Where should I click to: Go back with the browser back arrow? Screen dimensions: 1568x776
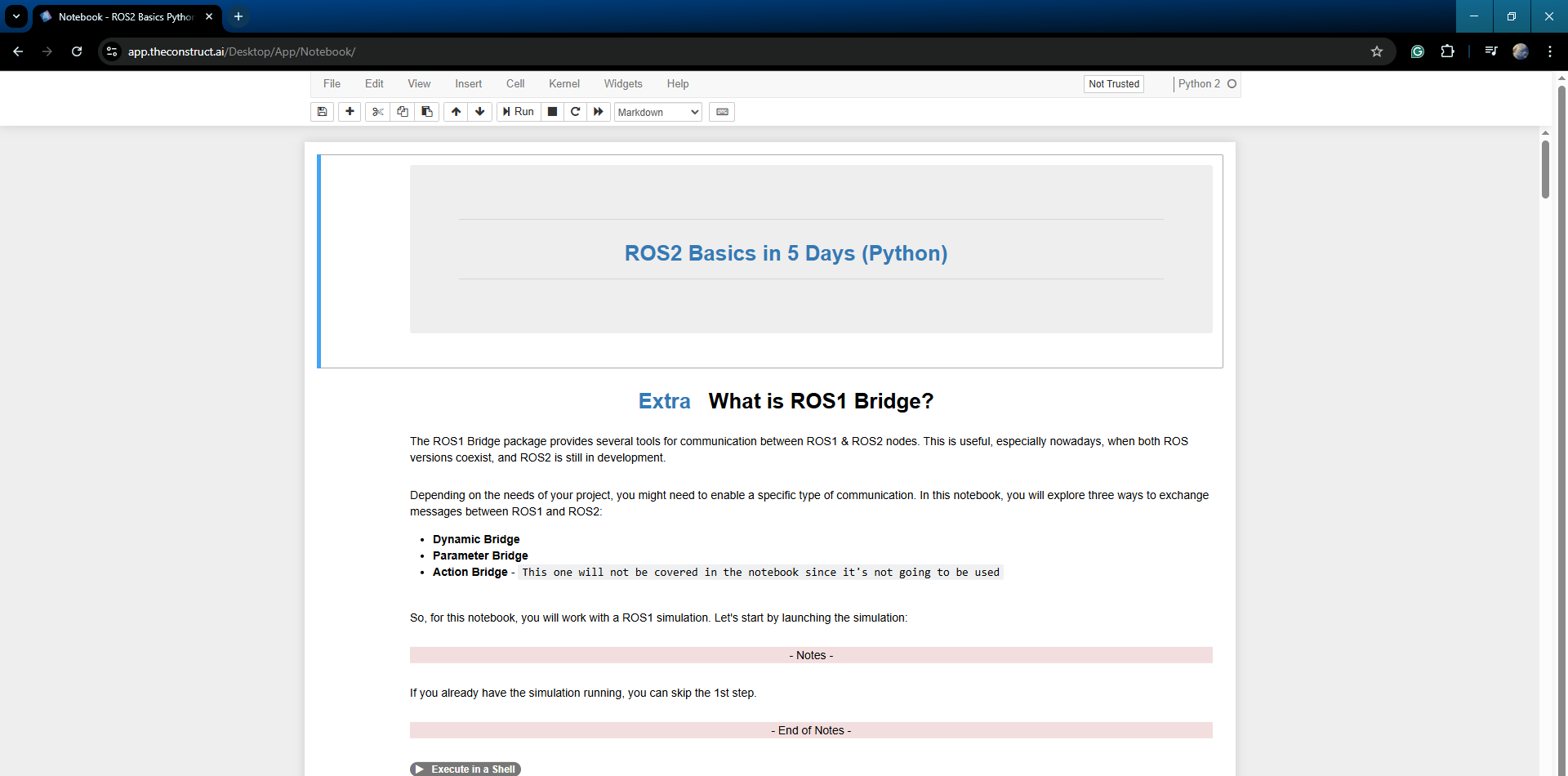point(18,51)
